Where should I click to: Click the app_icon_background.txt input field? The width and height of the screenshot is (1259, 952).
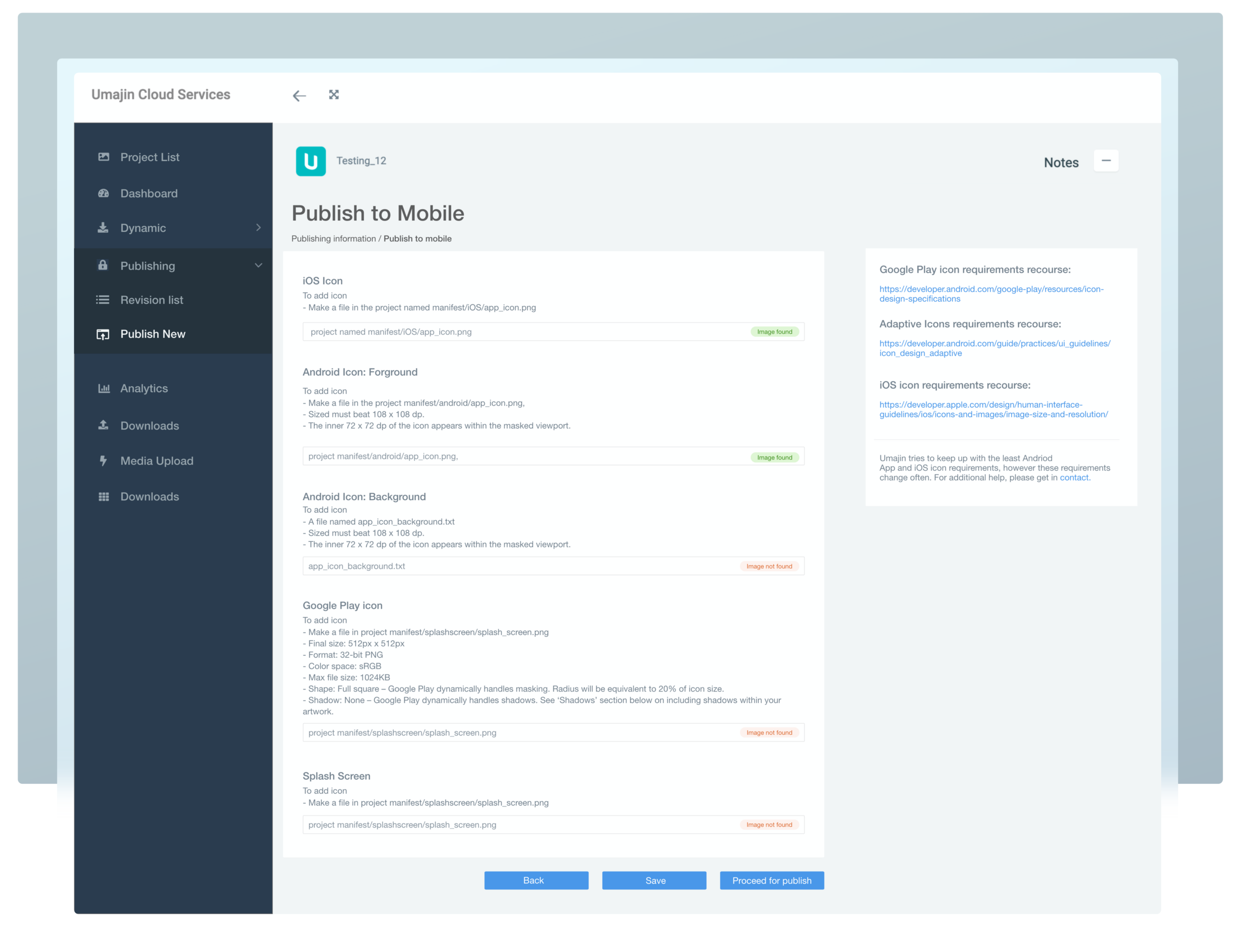pyautogui.click(x=512, y=566)
